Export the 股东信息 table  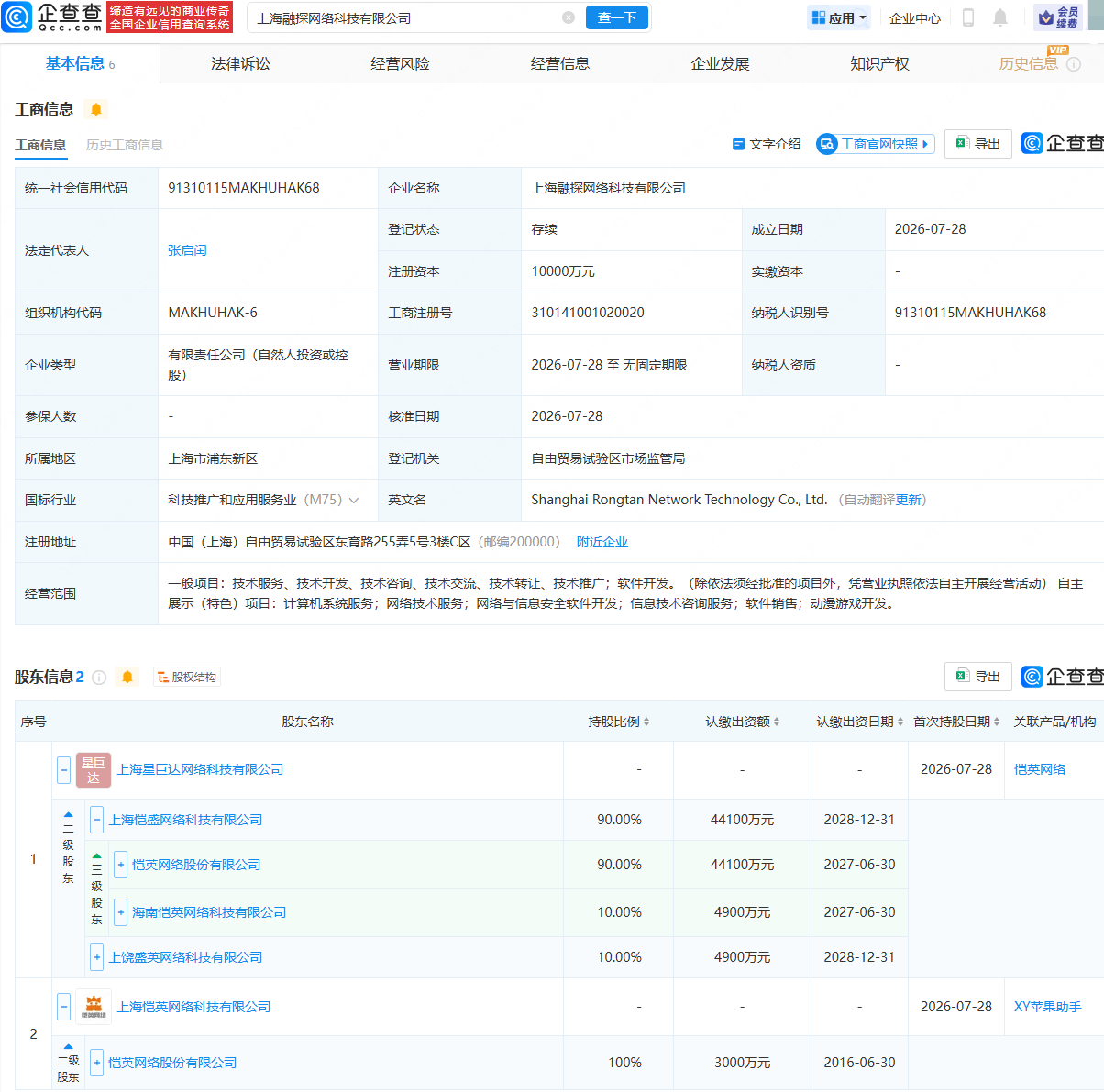click(x=978, y=677)
